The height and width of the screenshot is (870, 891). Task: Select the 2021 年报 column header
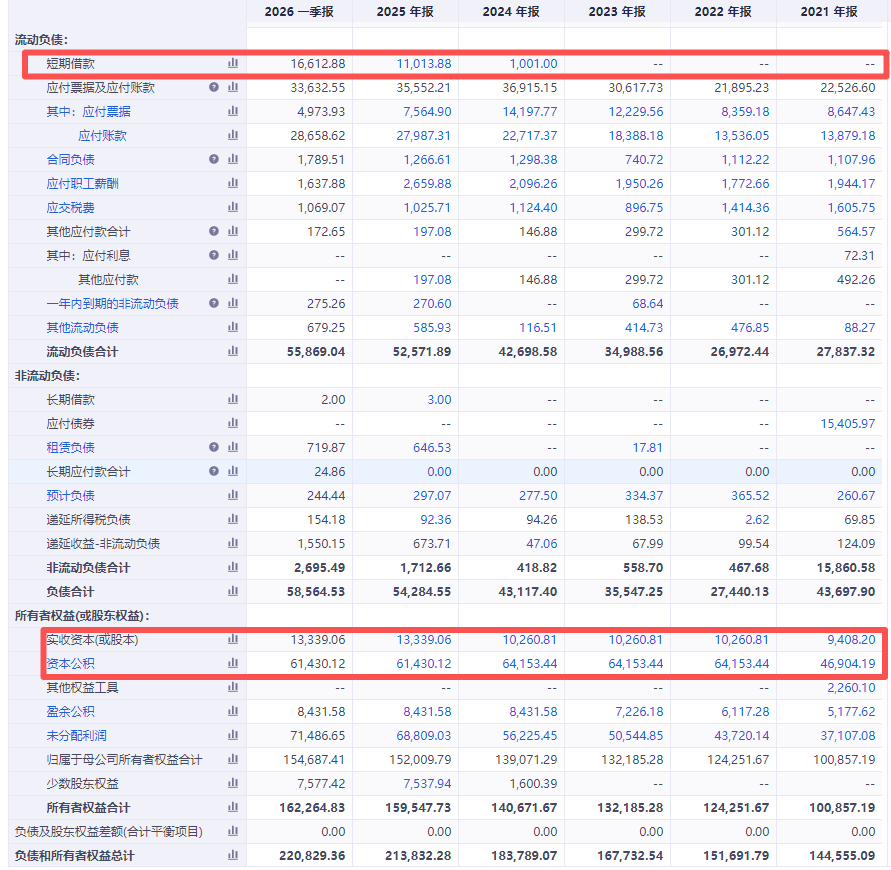coord(829,12)
